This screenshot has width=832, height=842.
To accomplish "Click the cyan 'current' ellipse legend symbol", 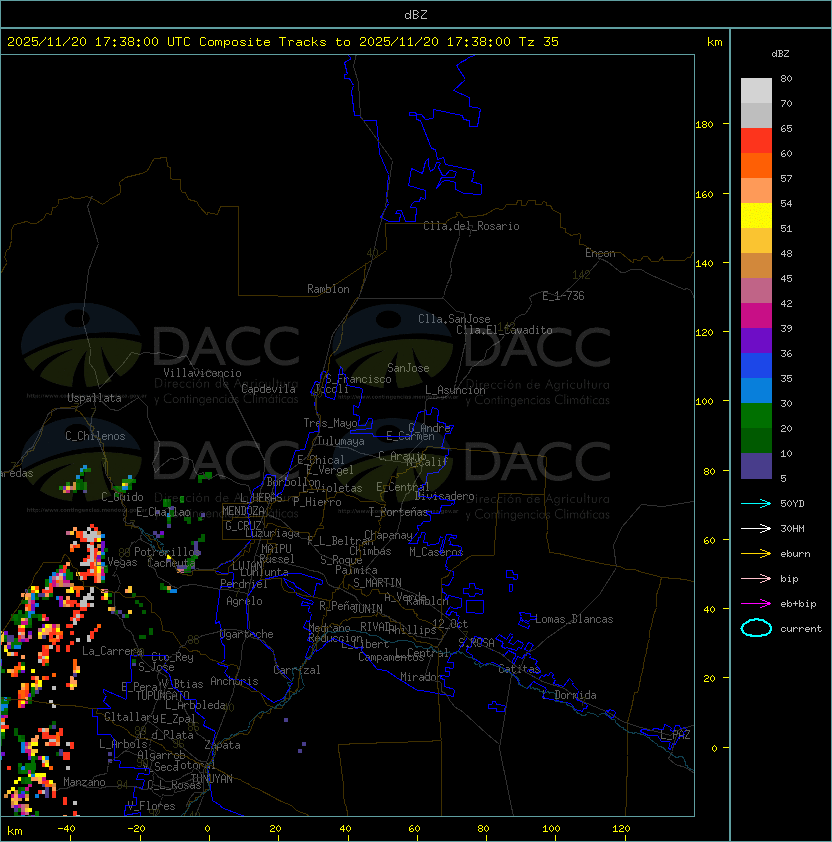I will [x=756, y=628].
